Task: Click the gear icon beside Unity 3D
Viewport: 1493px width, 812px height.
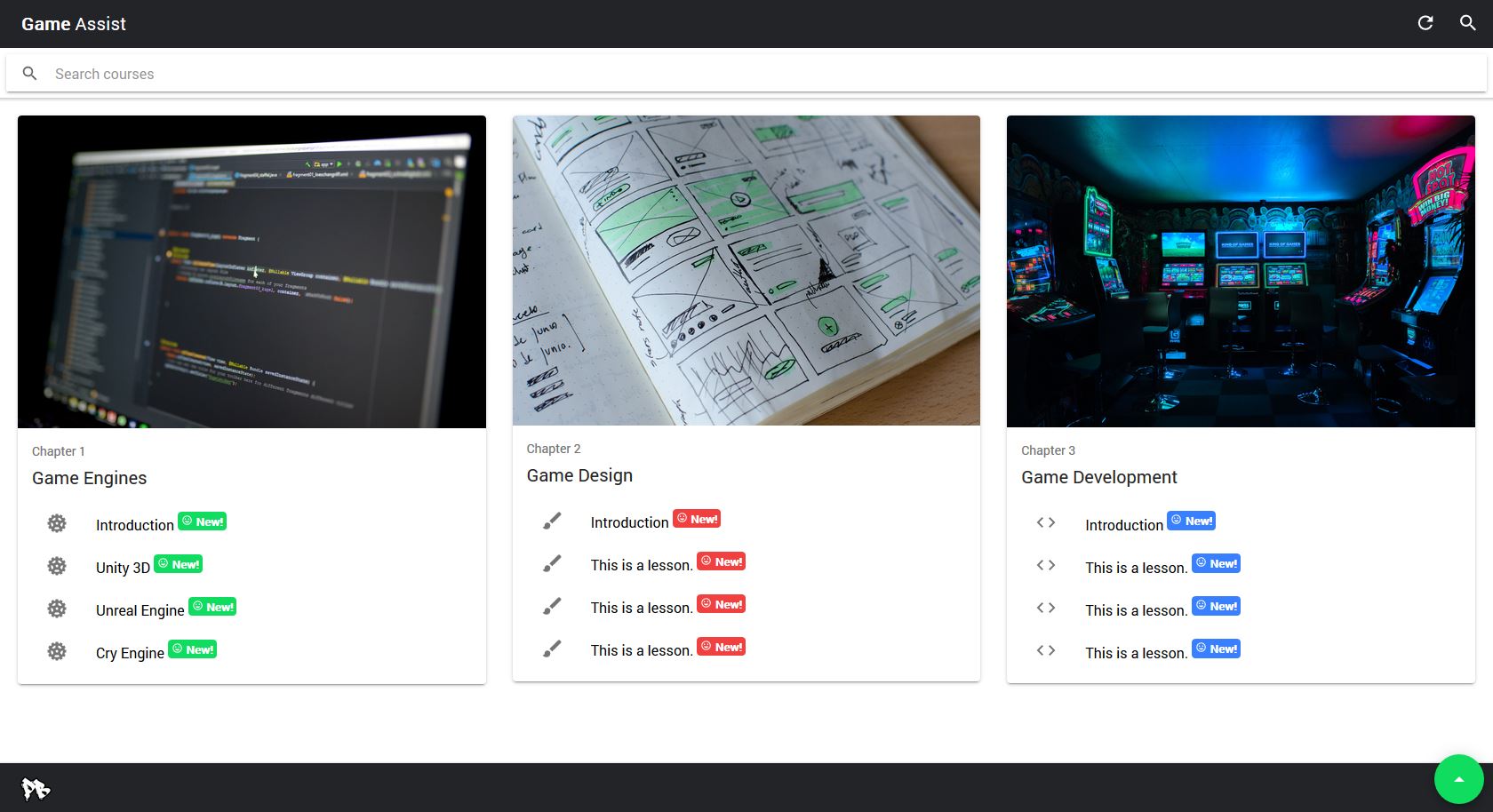Action: [x=57, y=566]
